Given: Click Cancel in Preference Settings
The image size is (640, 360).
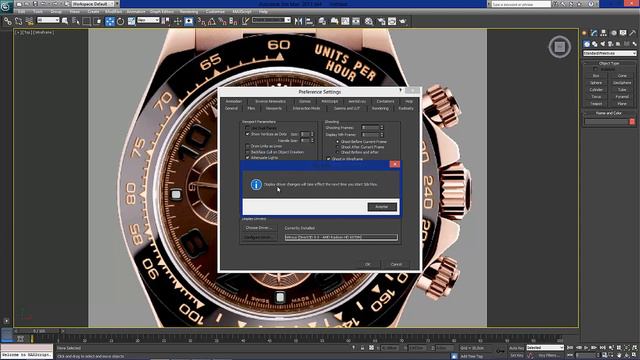Looking at the screenshot, I should click(396, 264).
